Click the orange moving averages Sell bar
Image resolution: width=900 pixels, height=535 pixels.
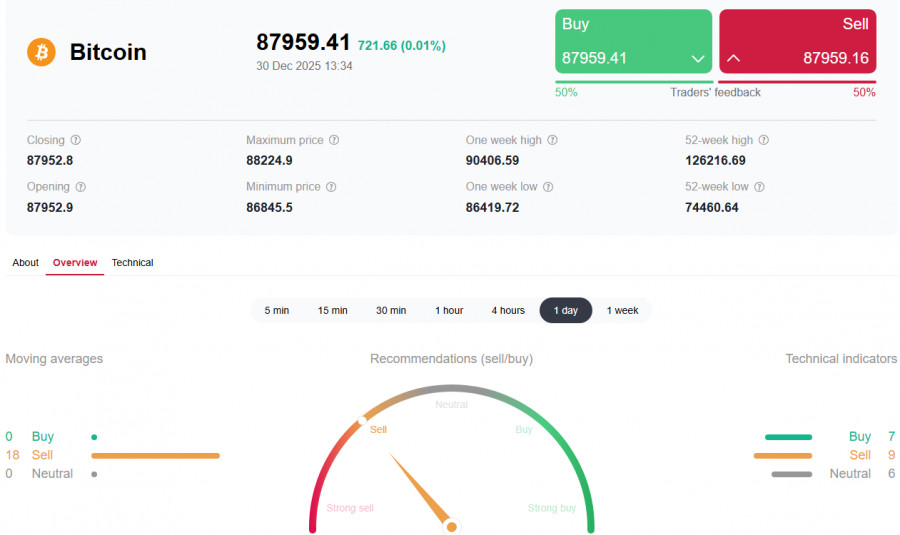click(156, 456)
